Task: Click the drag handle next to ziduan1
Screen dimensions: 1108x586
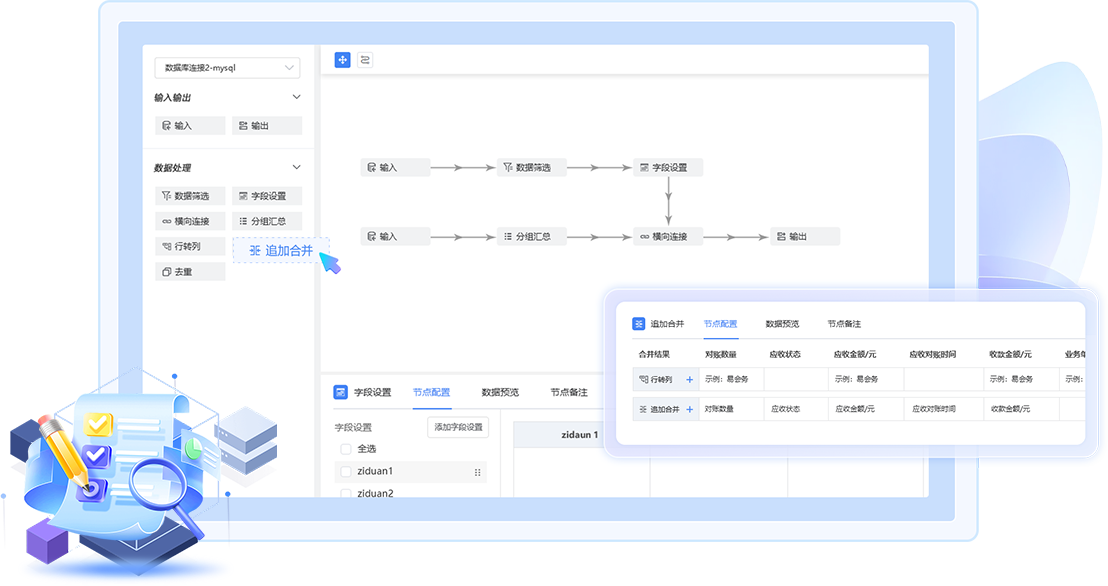Action: coord(477,472)
